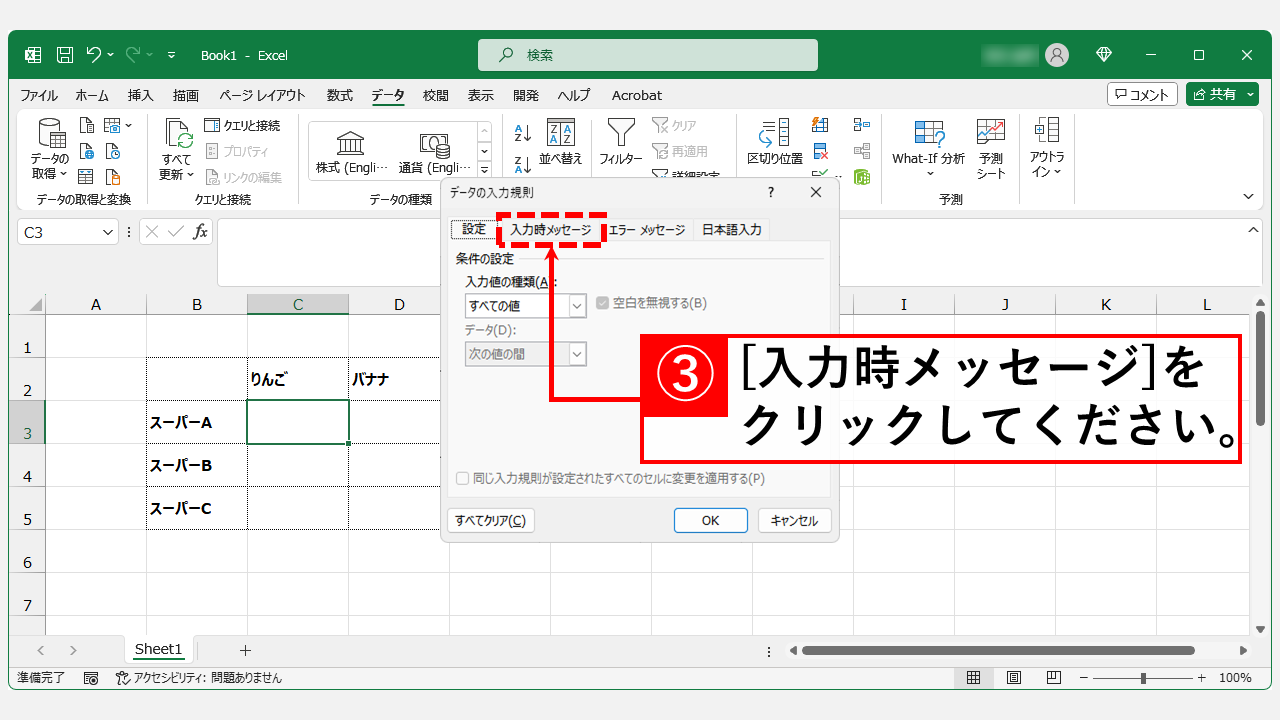Viewport: 1280px width, 720px height.
Task: Select the フィルター tool on the Data ribbon
Action: 621,143
